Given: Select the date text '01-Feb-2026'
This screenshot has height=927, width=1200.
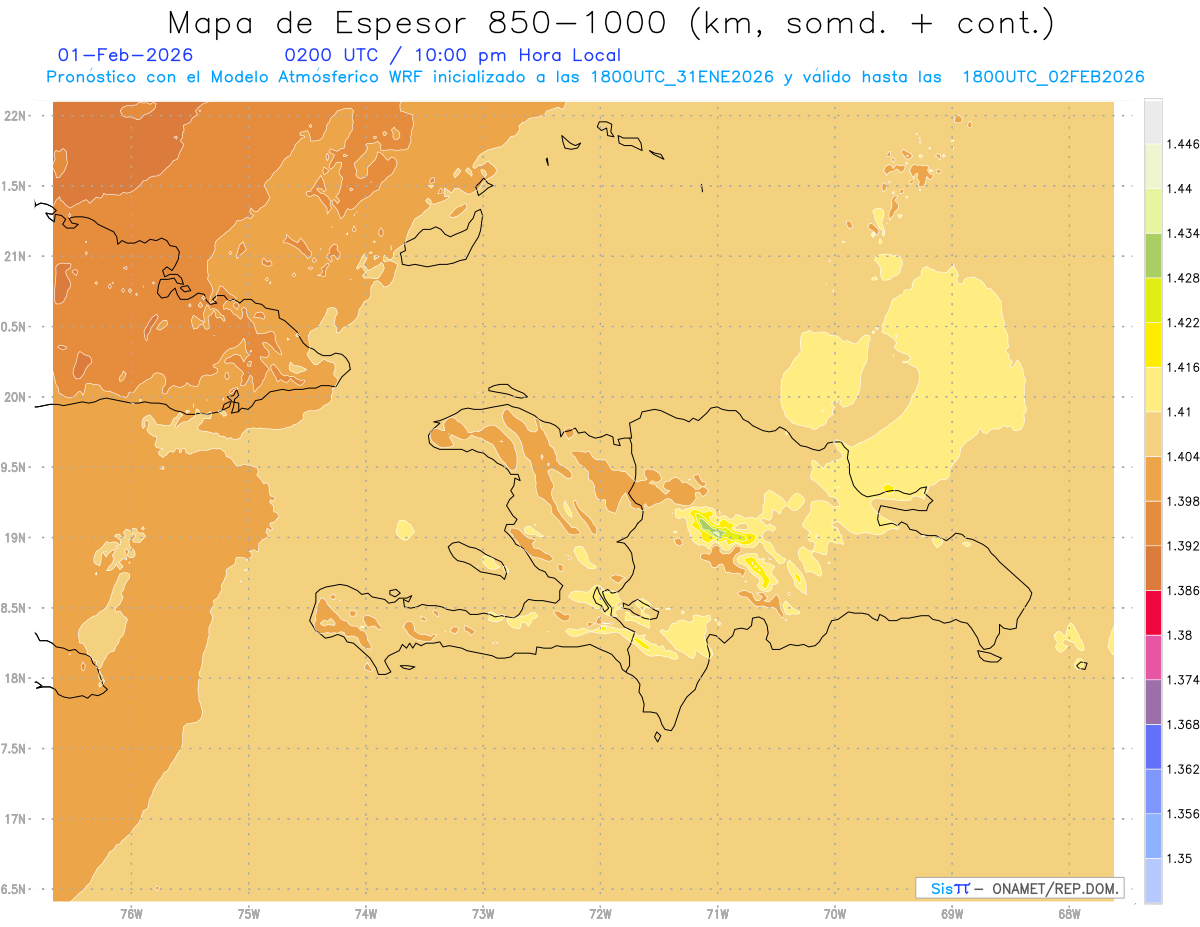Looking at the screenshot, I should tap(126, 55).
